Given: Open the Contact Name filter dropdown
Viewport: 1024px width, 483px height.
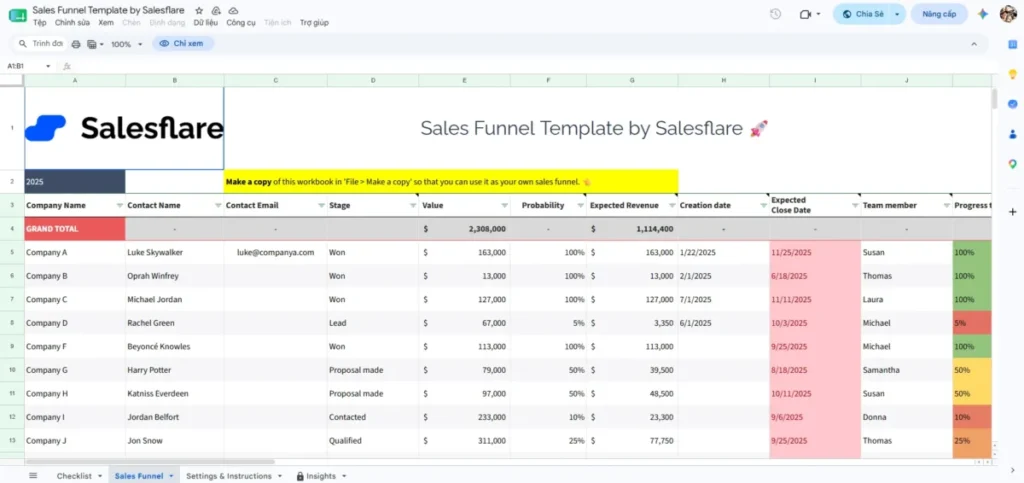Looking at the screenshot, I should tap(217, 206).
